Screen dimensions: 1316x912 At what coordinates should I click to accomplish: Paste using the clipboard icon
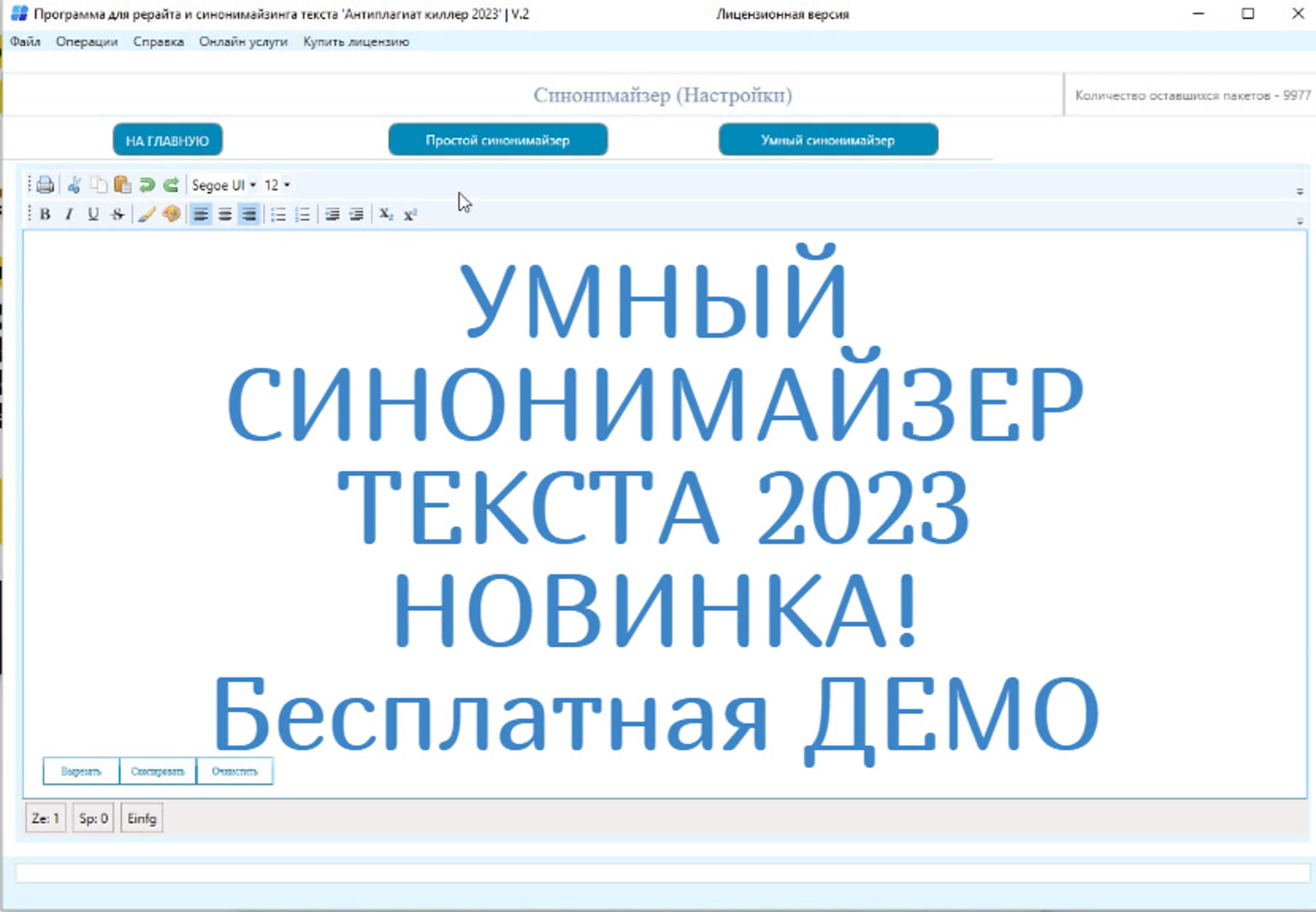(123, 185)
